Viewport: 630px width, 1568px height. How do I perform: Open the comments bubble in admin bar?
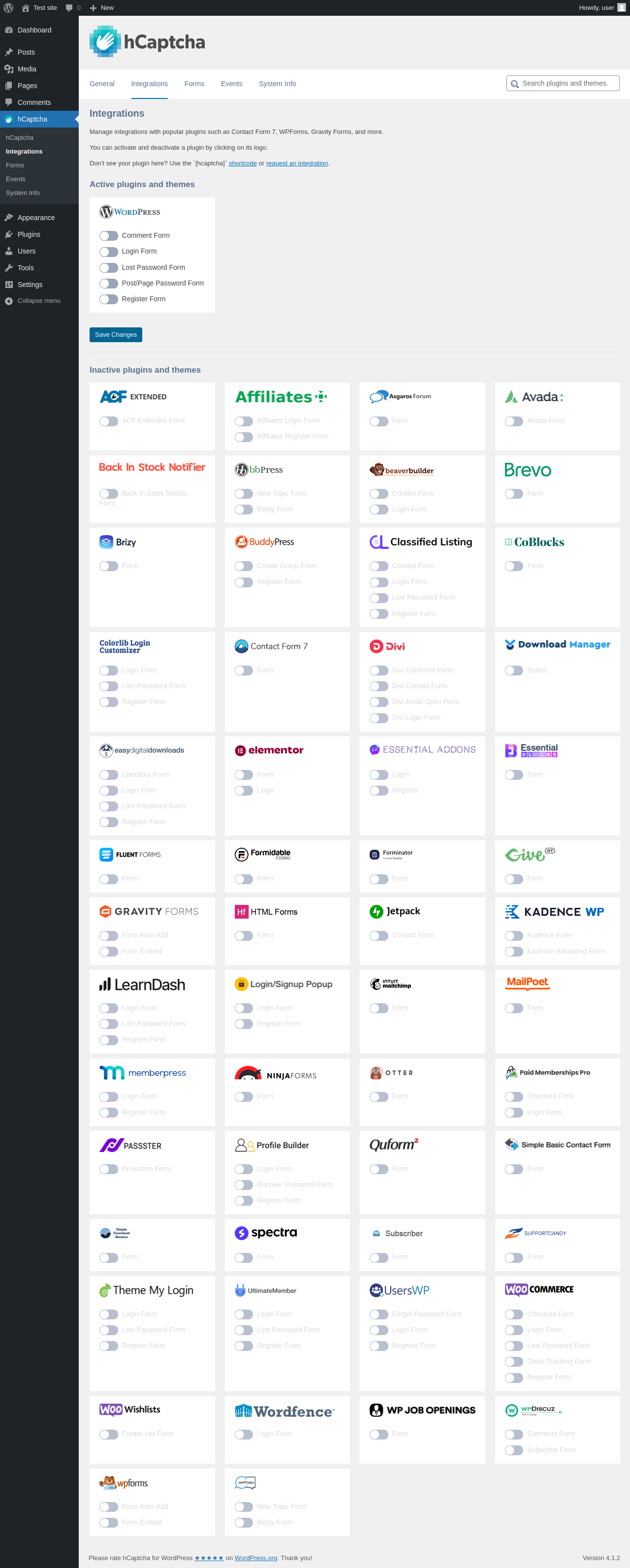point(73,8)
